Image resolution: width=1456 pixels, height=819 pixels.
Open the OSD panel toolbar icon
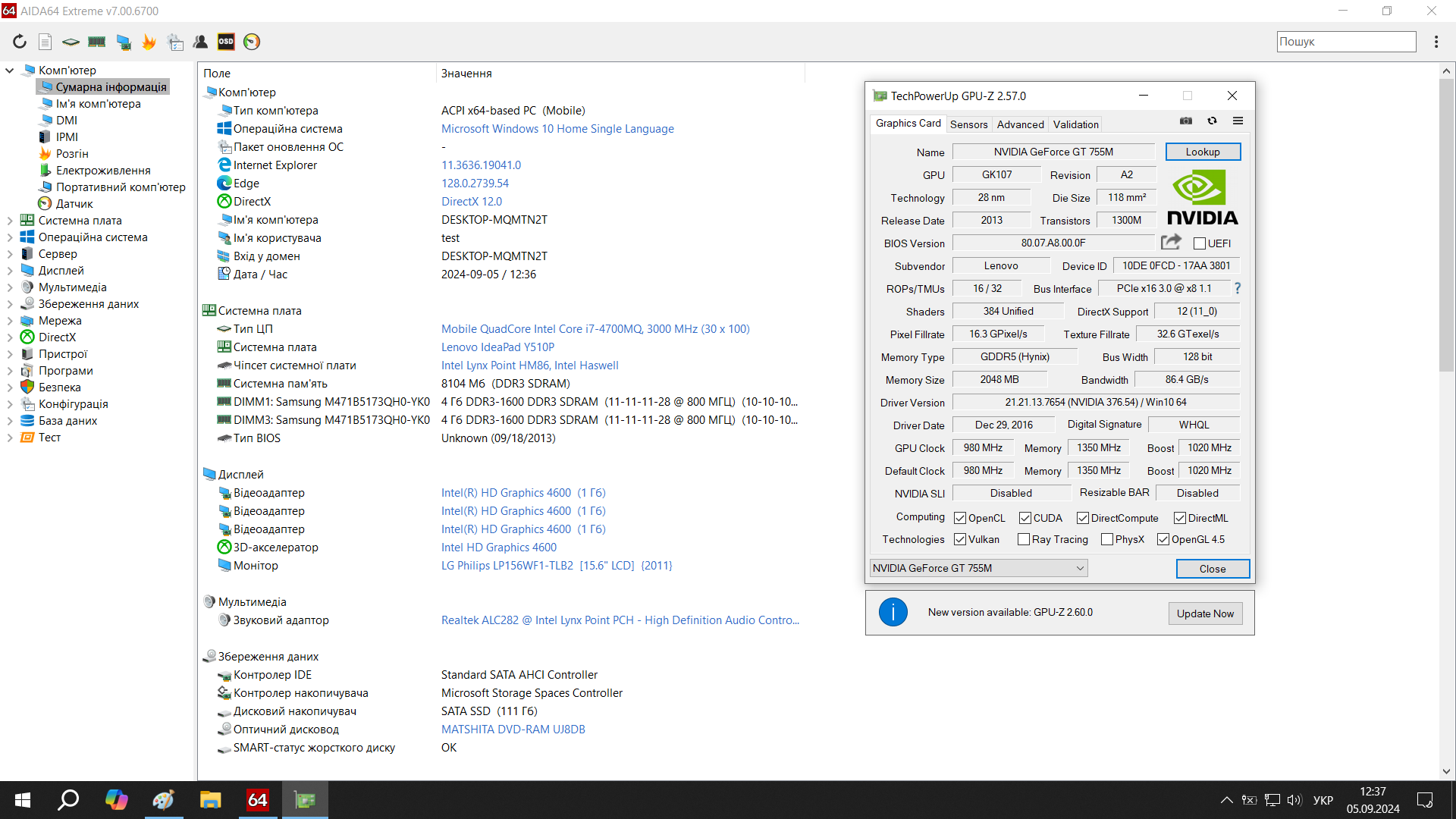click(226, 42)
